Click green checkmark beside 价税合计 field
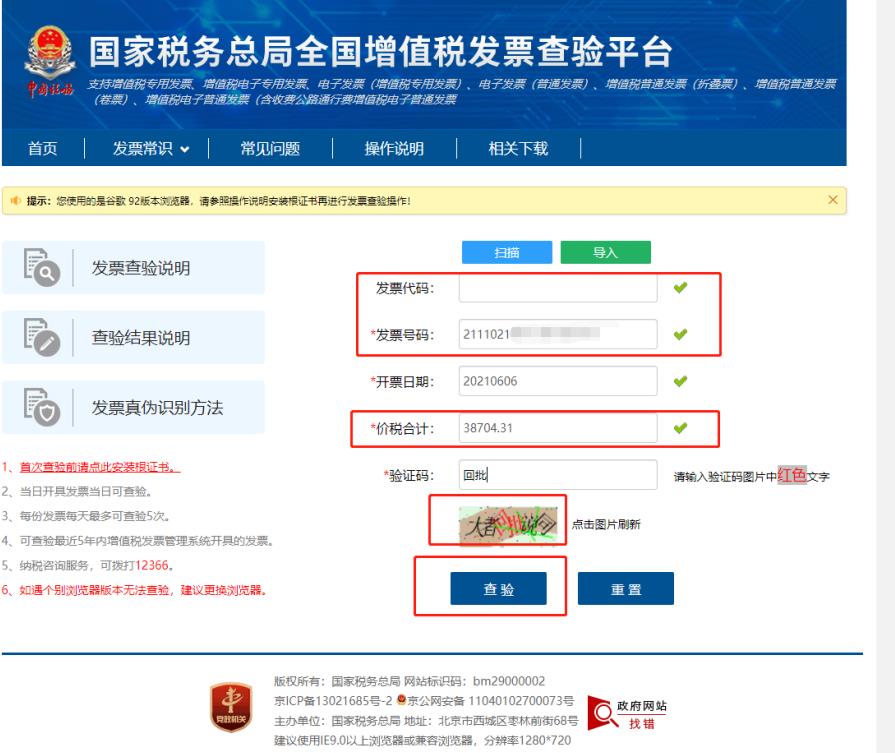Image resolution: width=895 pixels, height=753 pixels. coord(682,428)
